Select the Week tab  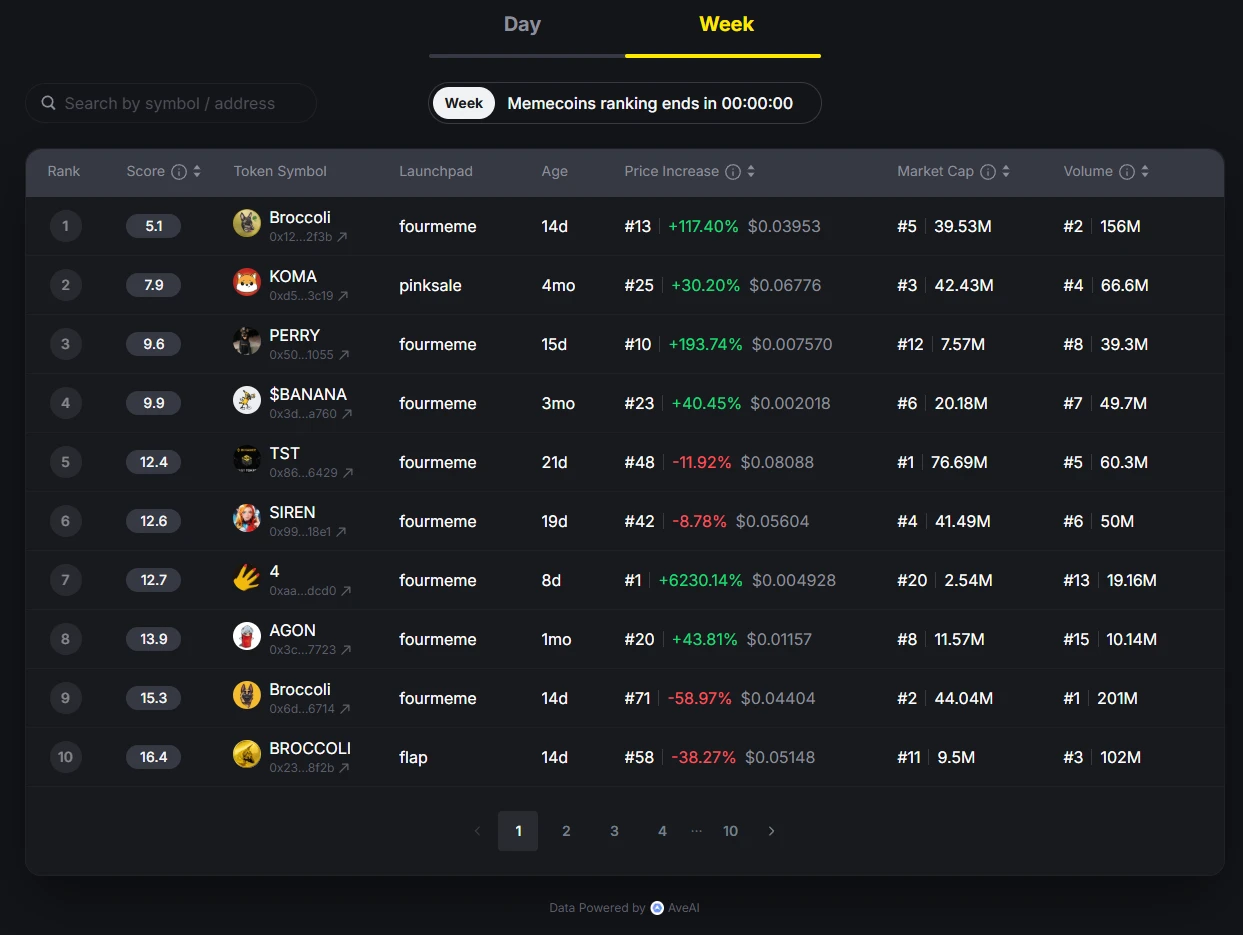[726, 25]
